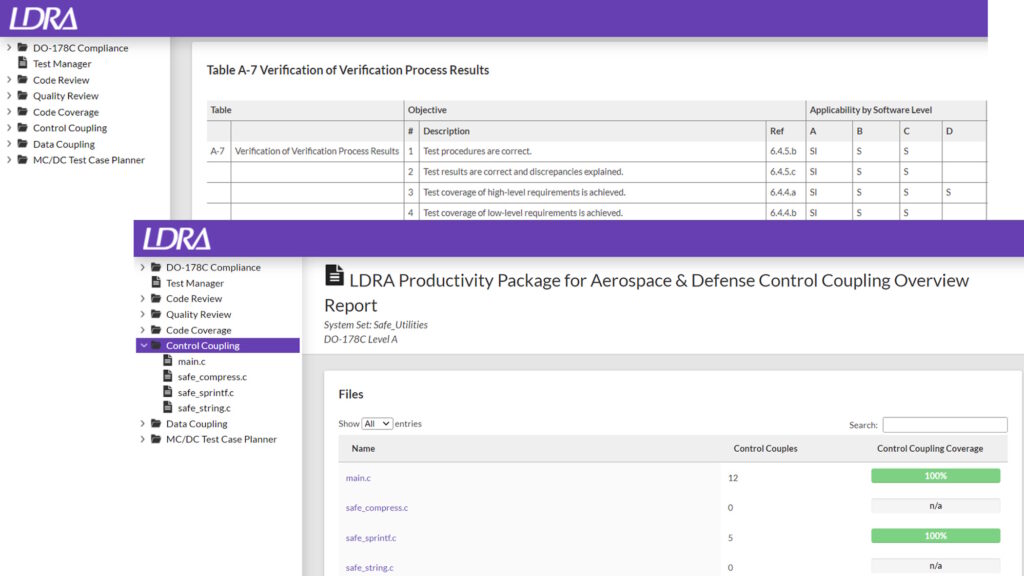Click Test Manager document icon in front window
The width and height of the screenshot is (1024, 576).
156,283
